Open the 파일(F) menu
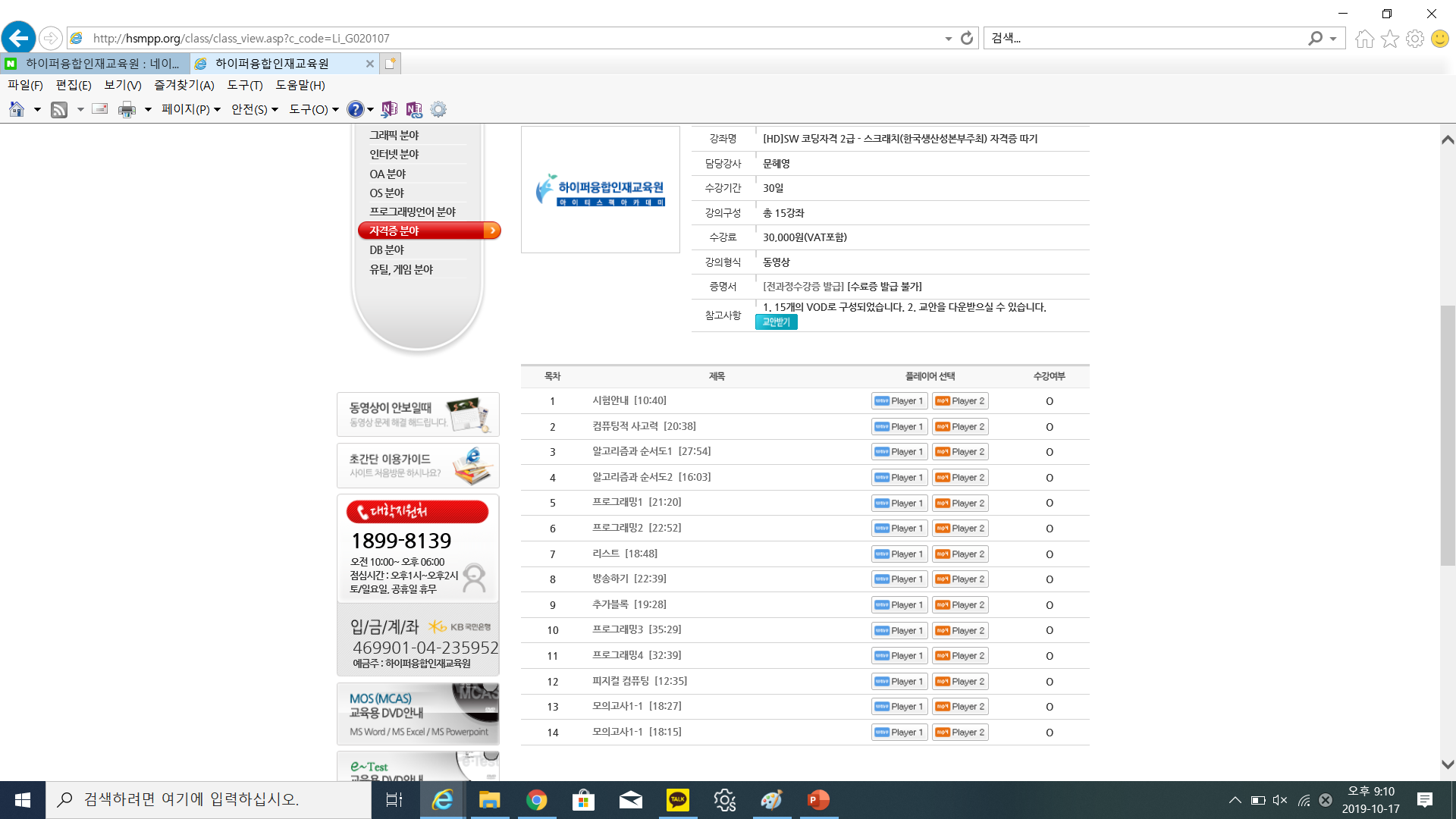This screenshot has width=1456, height=819. click(x=25, y=85)
